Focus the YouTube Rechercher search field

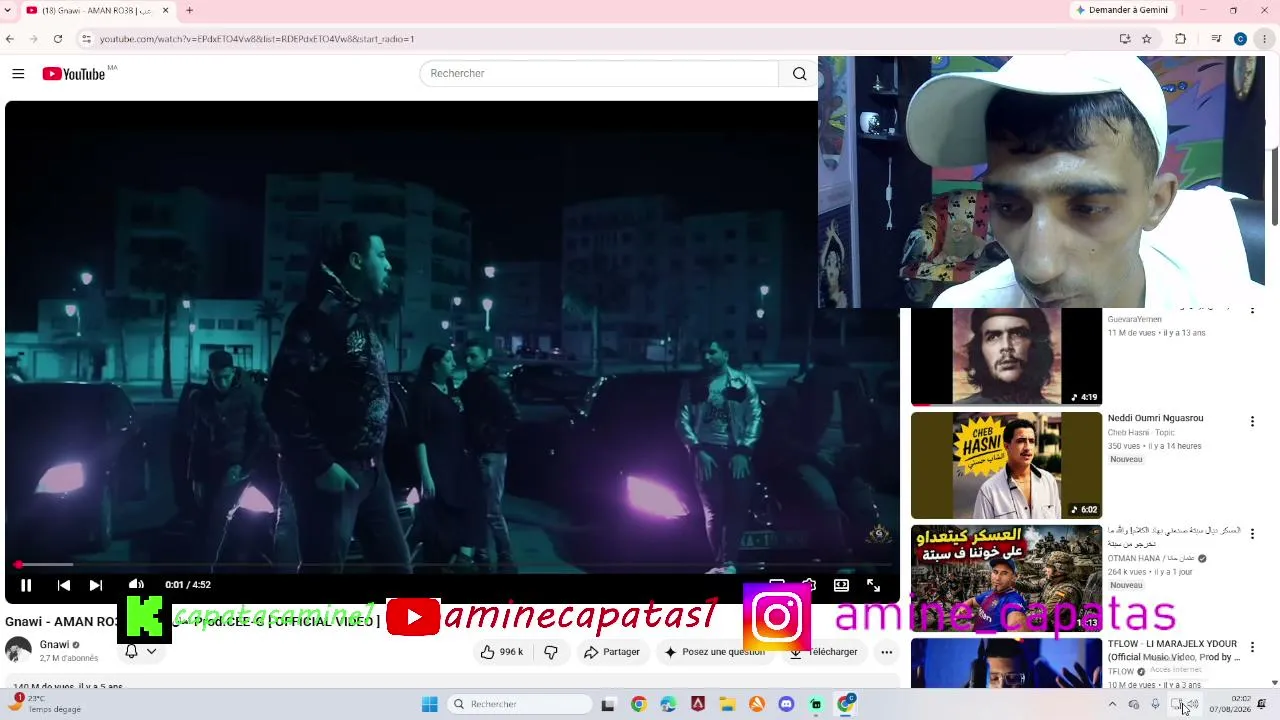(599, 74)
